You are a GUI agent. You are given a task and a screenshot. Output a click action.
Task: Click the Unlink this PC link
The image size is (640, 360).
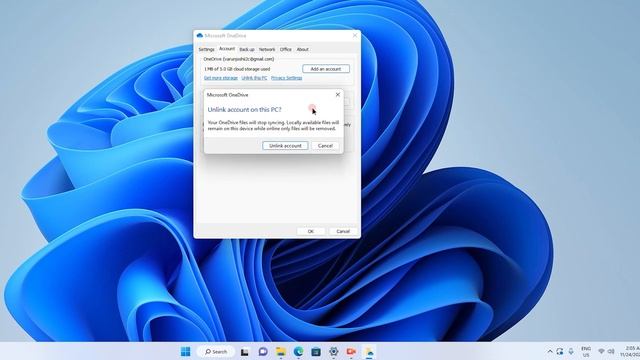coord(254,78)
